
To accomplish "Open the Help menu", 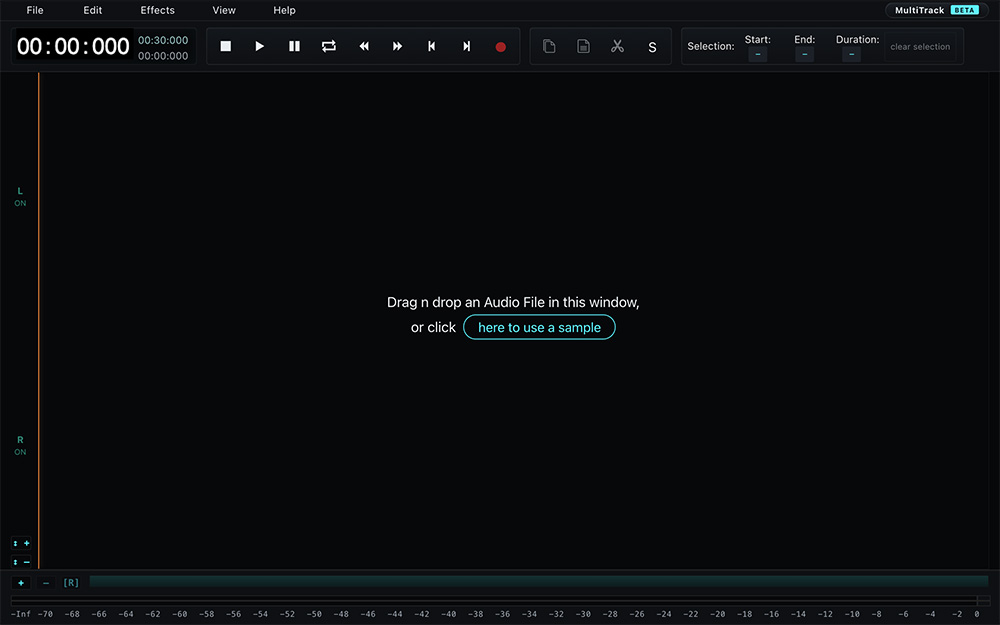I will (284, 10).
